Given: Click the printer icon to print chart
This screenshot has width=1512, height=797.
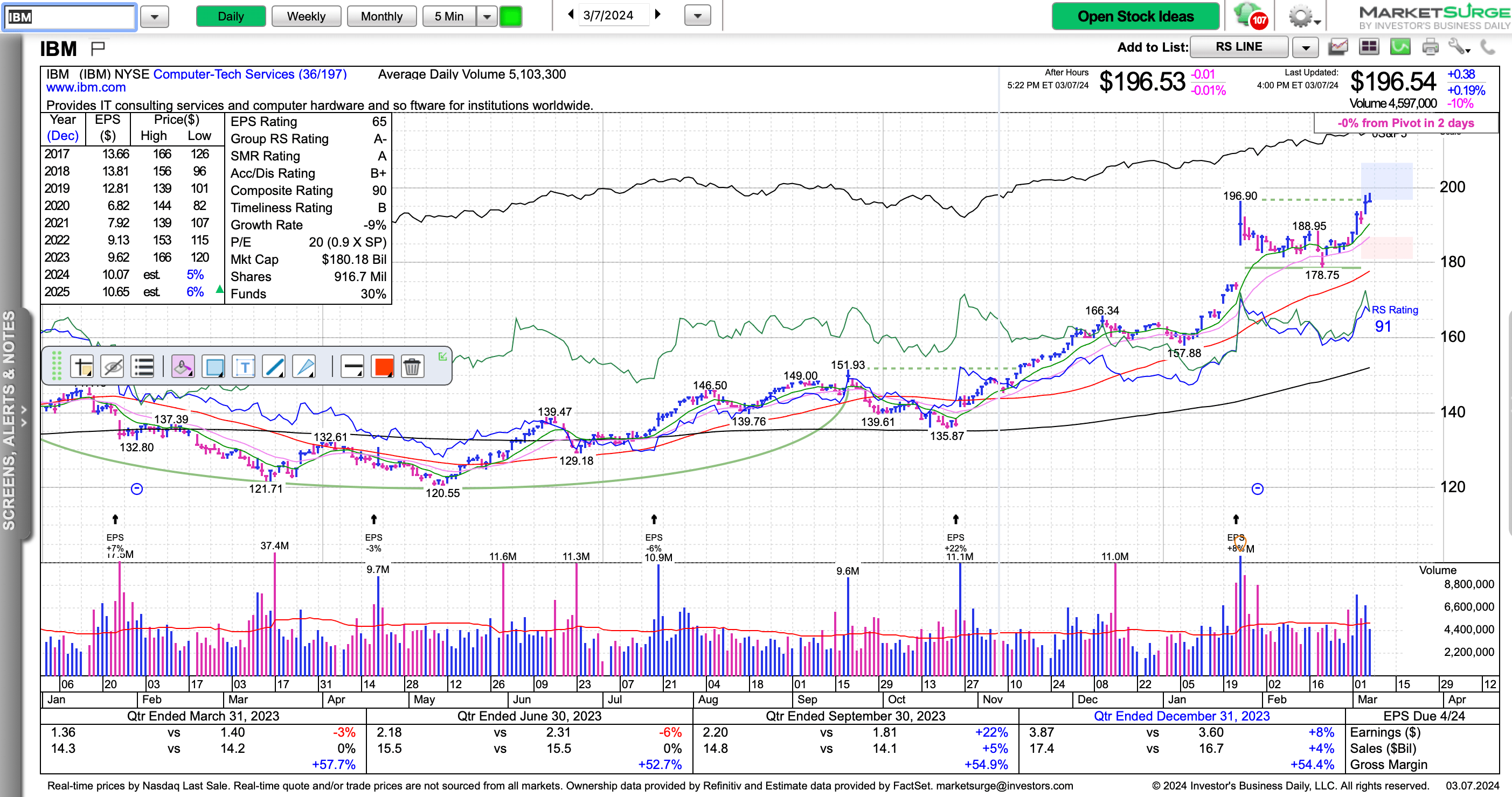Looking at the screenshot, I should [x=1431, y=47].
